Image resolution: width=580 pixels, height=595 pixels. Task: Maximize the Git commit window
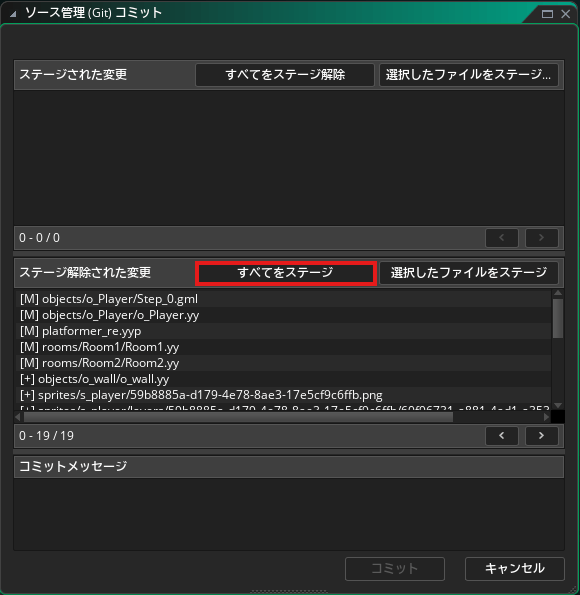(x=547, y=14)
